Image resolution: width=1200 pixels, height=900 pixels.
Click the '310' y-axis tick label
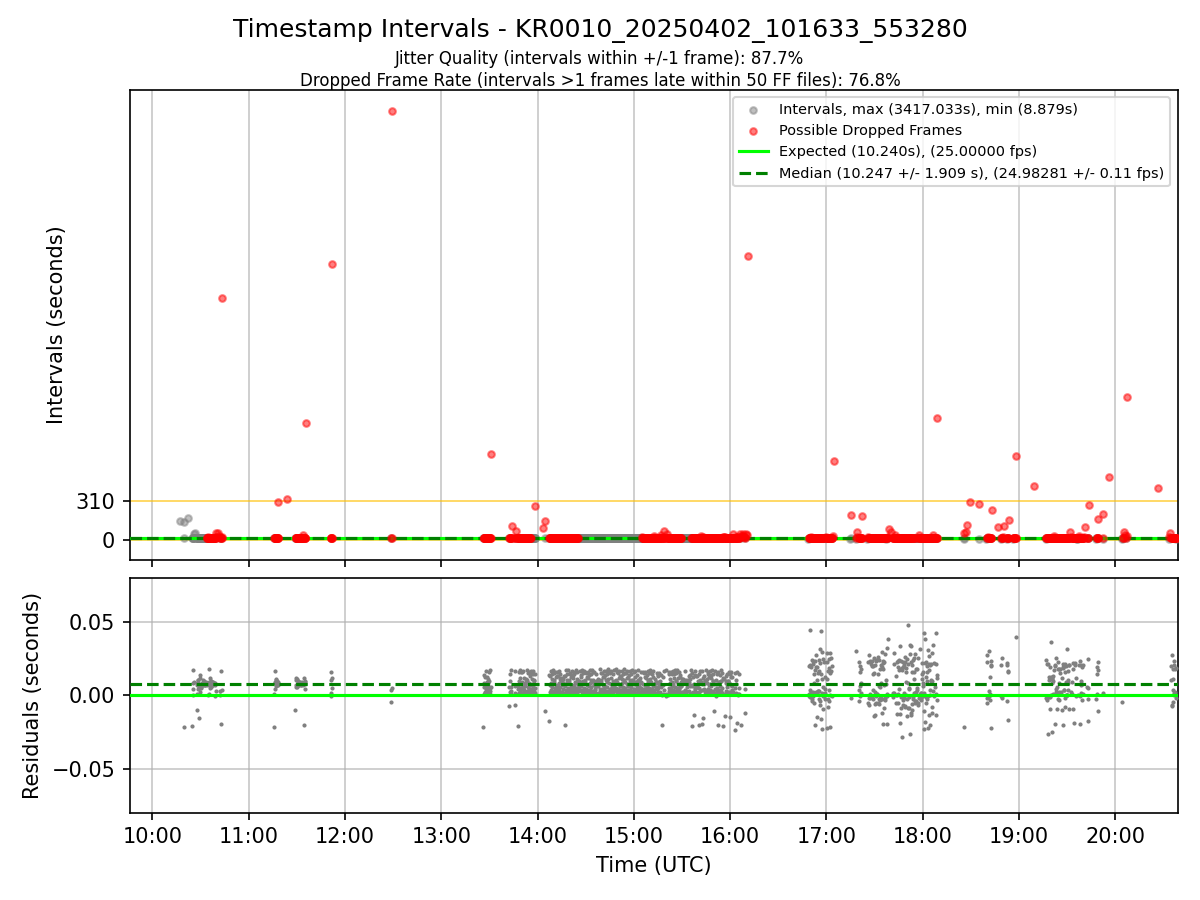(96, 502)
